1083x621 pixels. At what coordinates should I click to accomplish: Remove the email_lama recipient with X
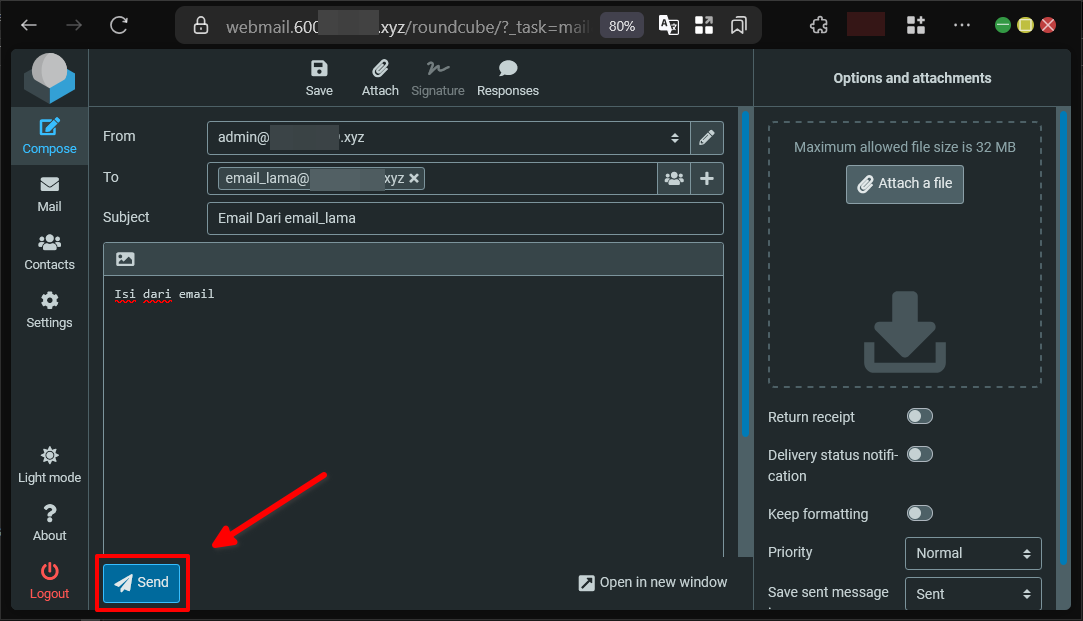tap(414, 178)
